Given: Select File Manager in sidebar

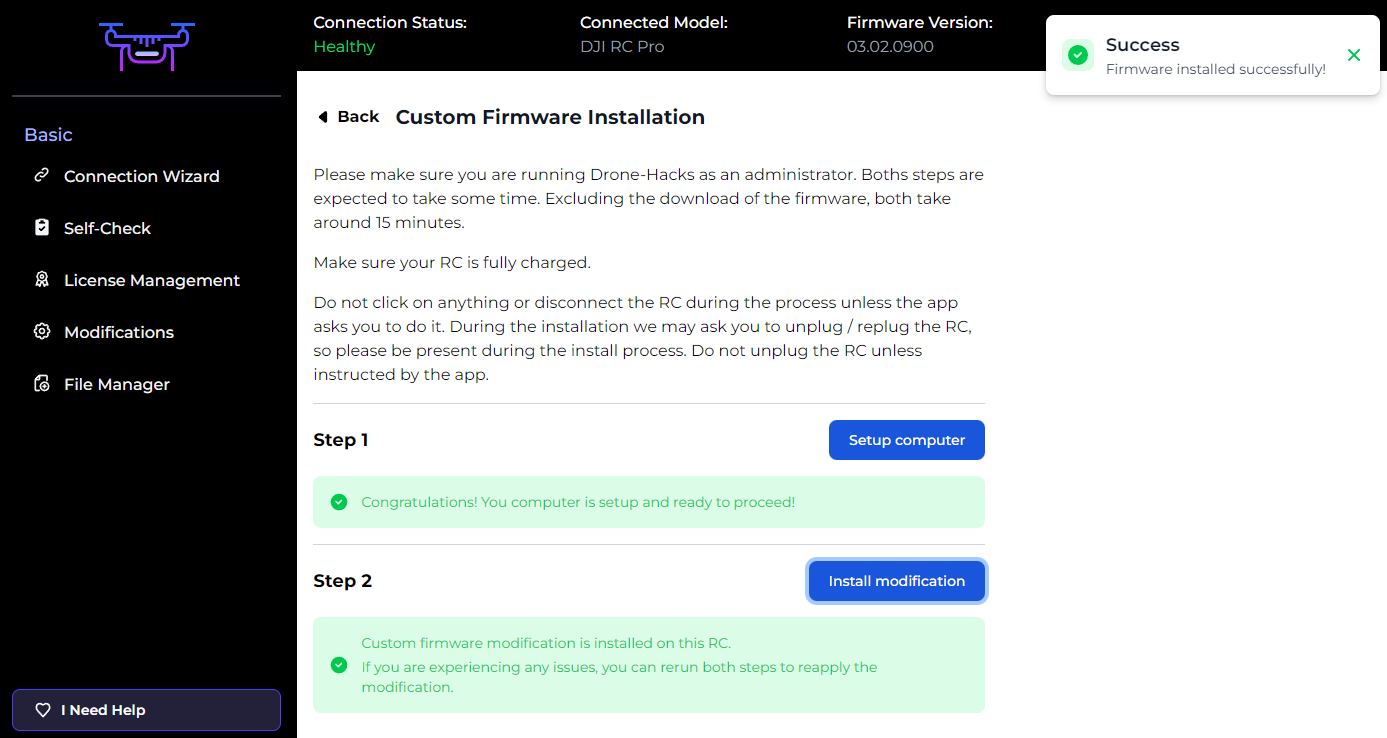Looking at the screenshot, I should [x=116, y=384].
